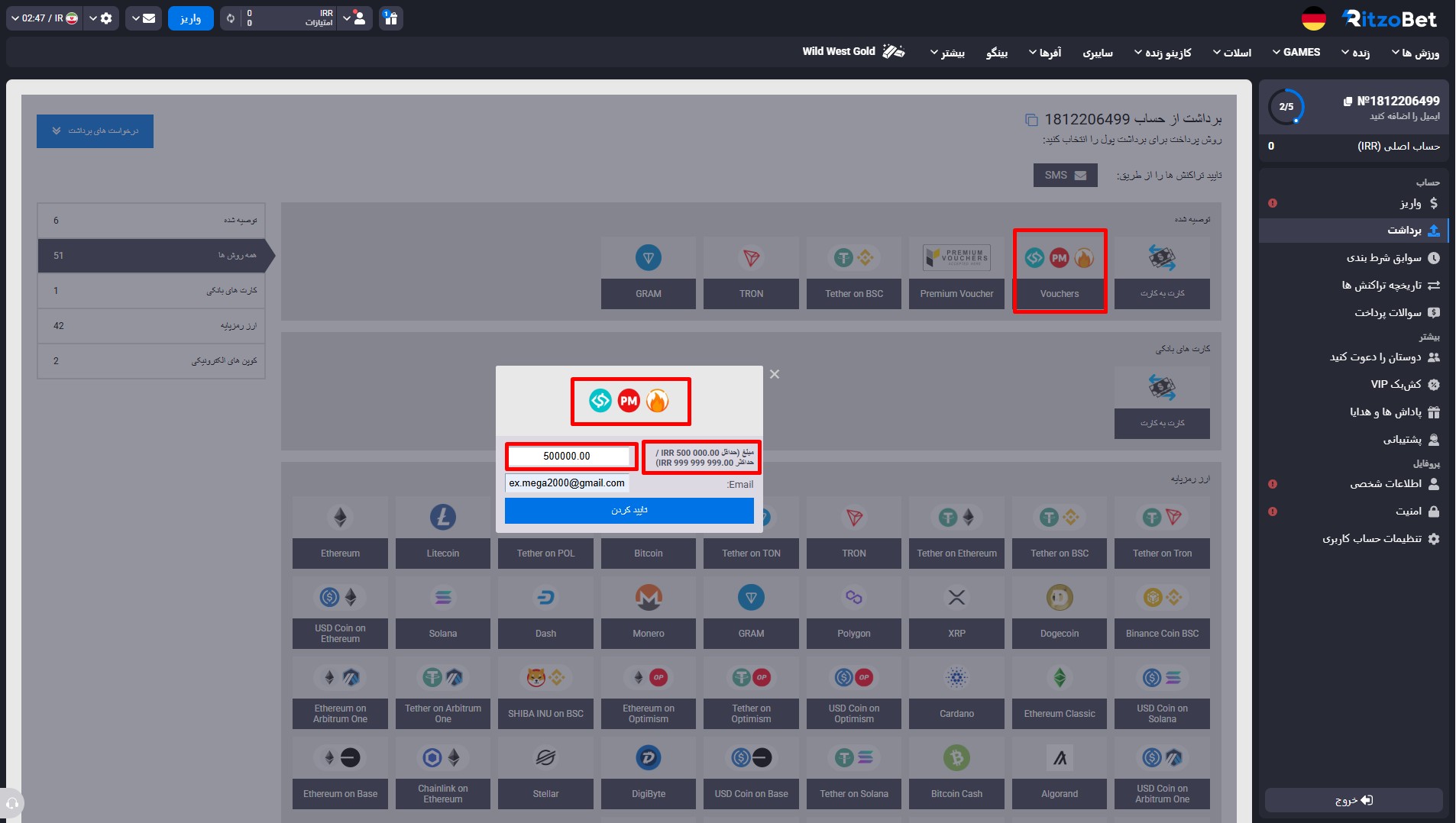Copy the №1812206499 ID in sidebar
1456x823 pixels.
[1348, 102]
